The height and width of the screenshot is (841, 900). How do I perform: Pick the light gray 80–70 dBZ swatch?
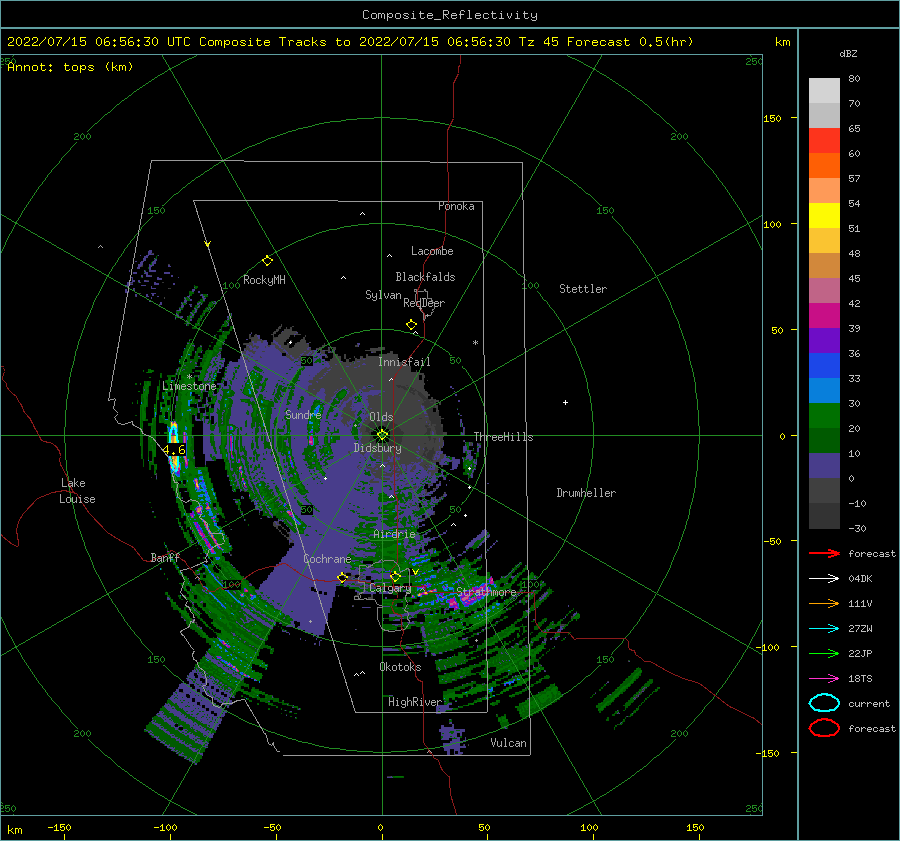click(x=824, y=91)
